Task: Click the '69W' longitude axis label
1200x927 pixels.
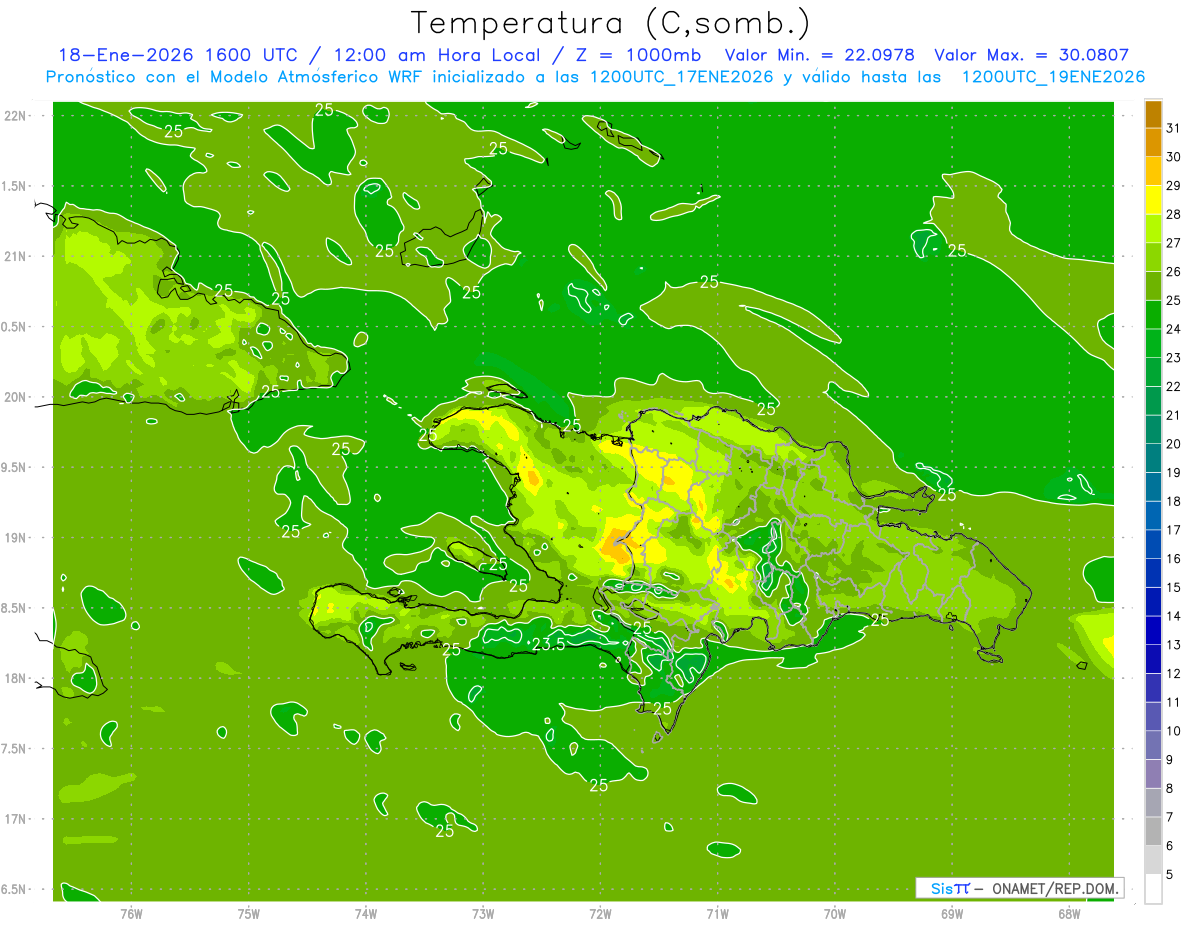Action: pyautogui.click(x=952, y=913)
